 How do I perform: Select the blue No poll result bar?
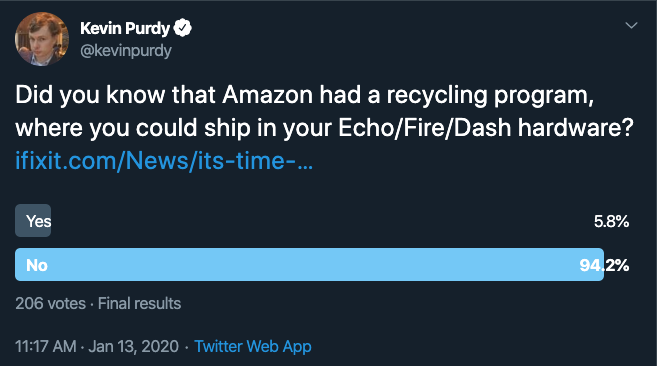309,265
